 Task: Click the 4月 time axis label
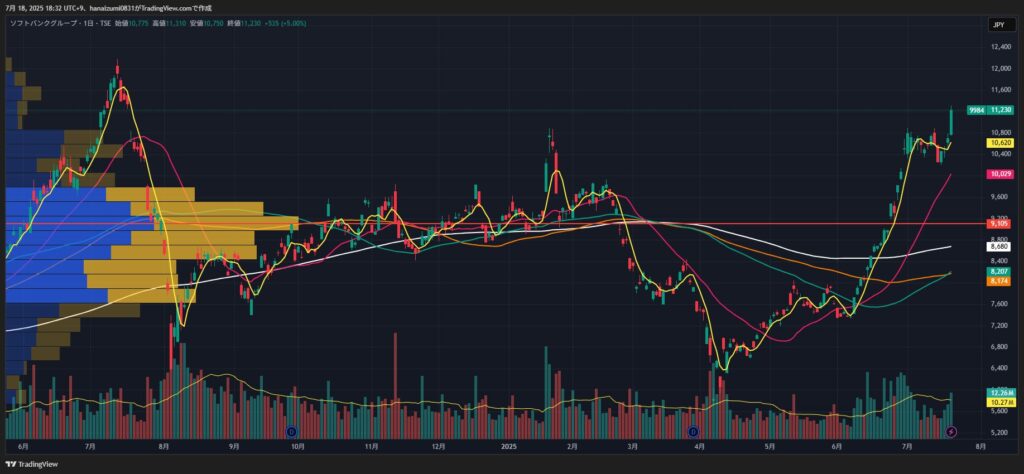point(700,447)
